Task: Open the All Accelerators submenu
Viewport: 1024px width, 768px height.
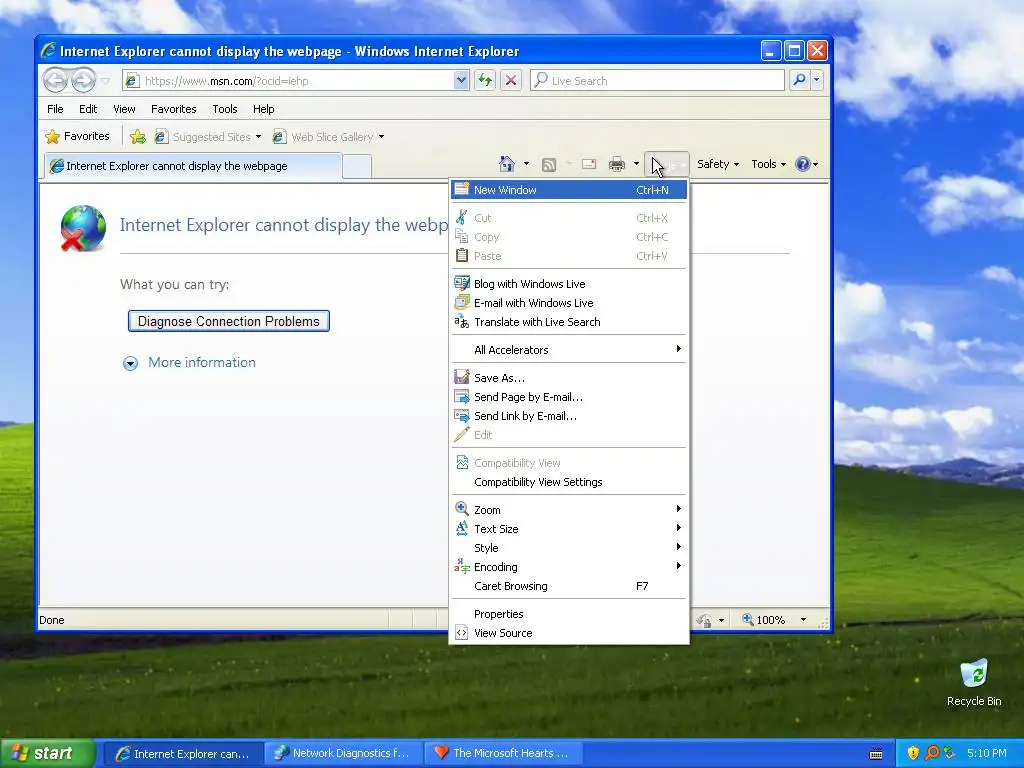Action: click(569, 350)
